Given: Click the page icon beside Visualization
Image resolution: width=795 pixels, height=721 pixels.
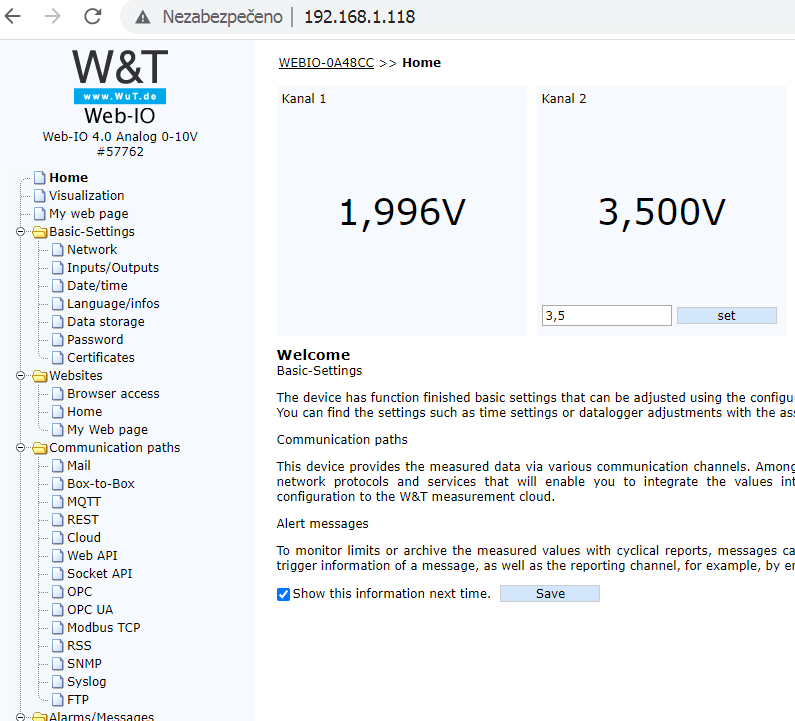Looking at the screenshot, I should 40,196.
